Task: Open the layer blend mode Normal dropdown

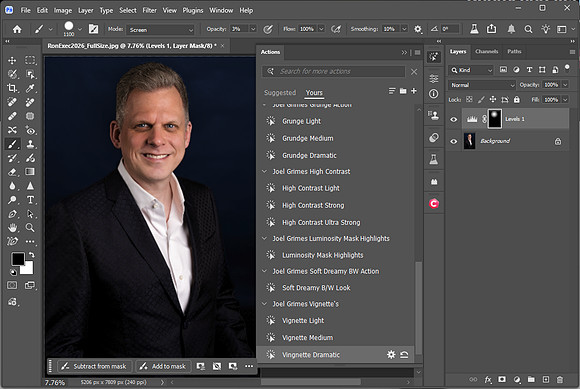Action: (482, 85)
